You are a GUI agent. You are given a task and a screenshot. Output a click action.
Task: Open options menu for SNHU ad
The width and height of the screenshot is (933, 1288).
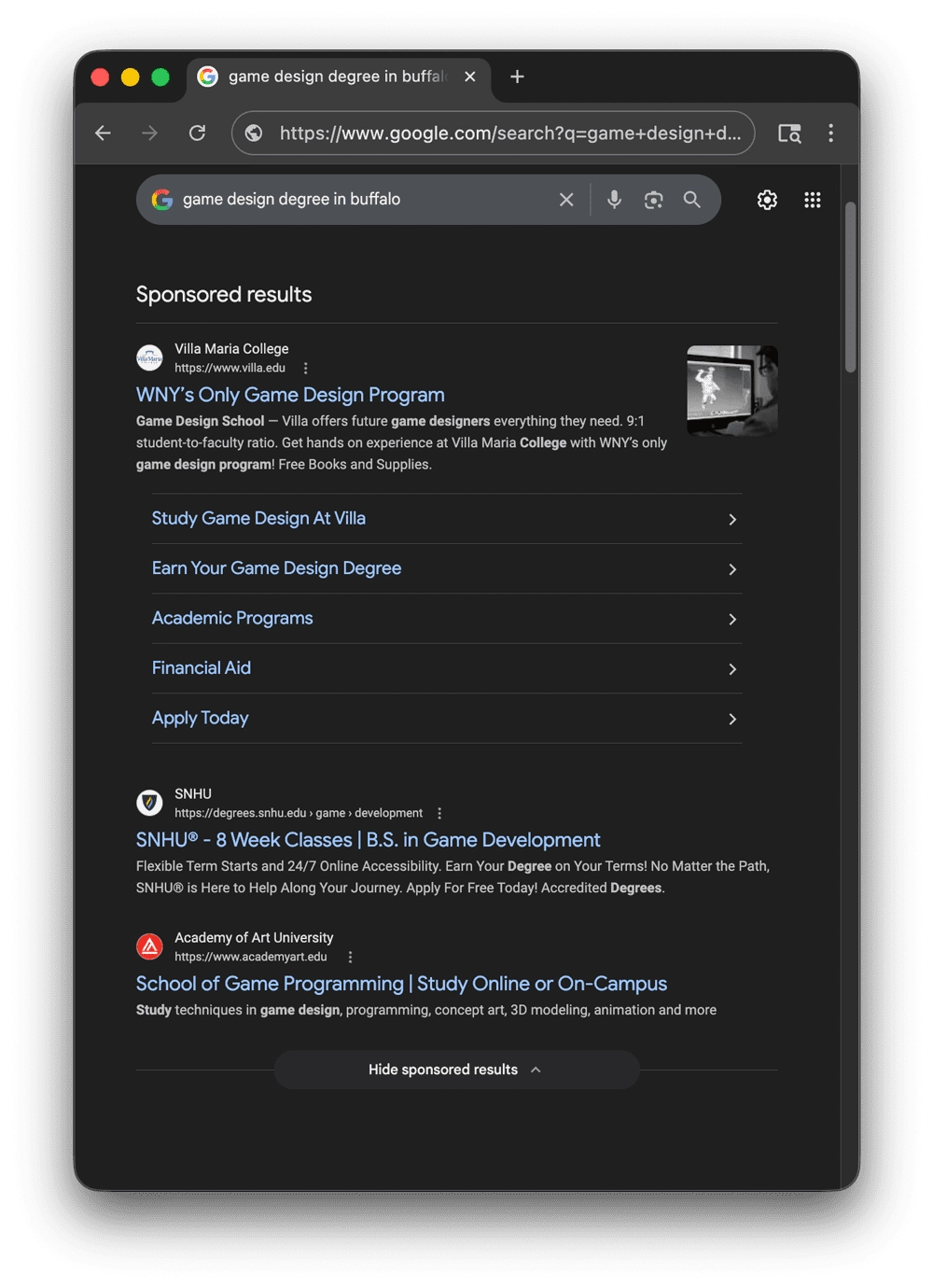pos(439,813)
